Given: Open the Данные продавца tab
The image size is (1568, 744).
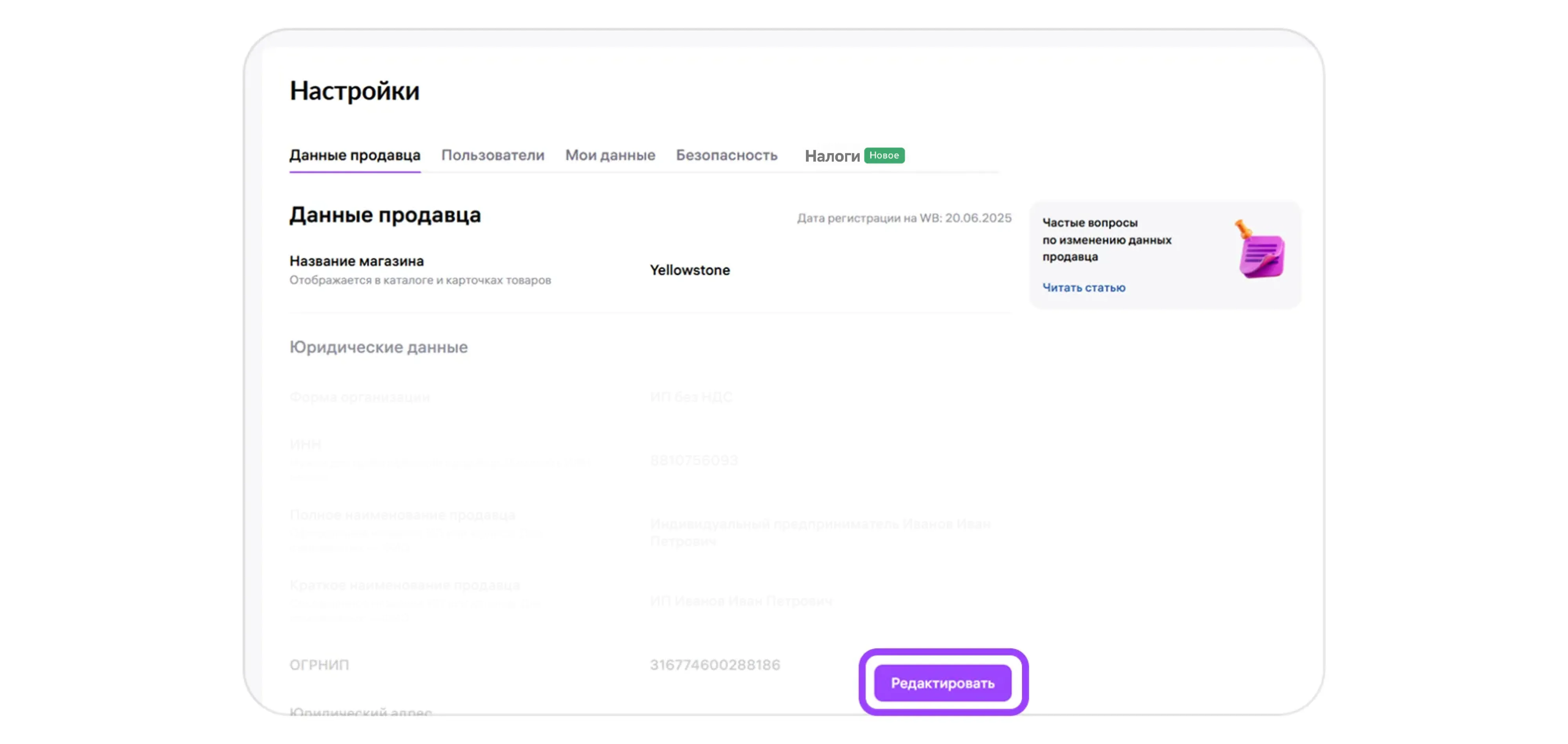Looking at the screenshot, I should pos(354,155).
